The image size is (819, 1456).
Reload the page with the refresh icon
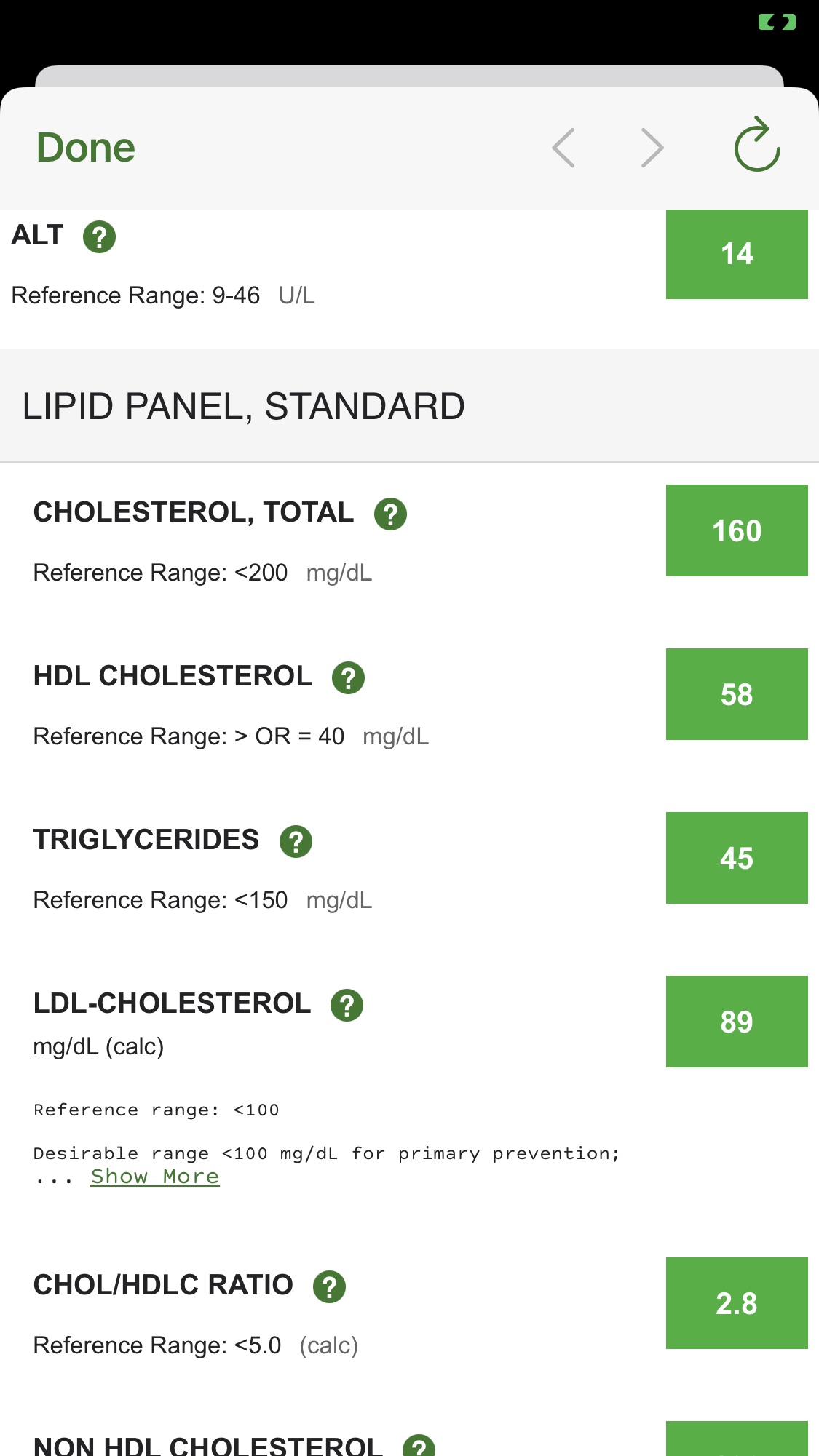click(757, 145)
